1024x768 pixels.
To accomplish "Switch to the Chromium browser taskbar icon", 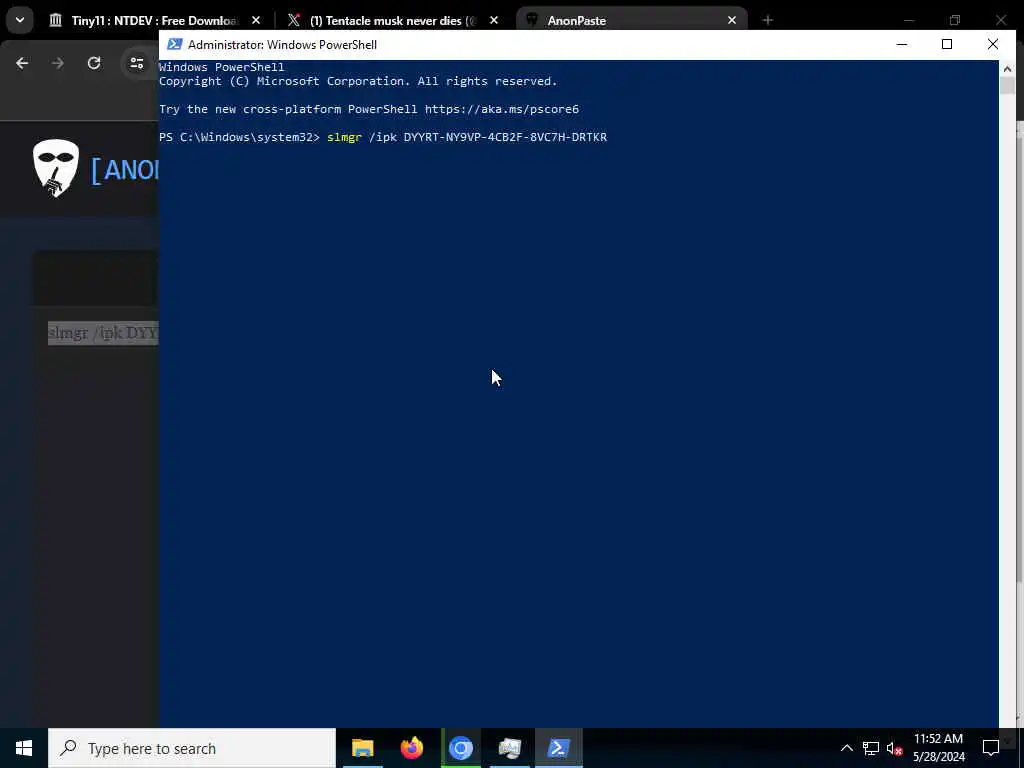I will click(460, 748).
